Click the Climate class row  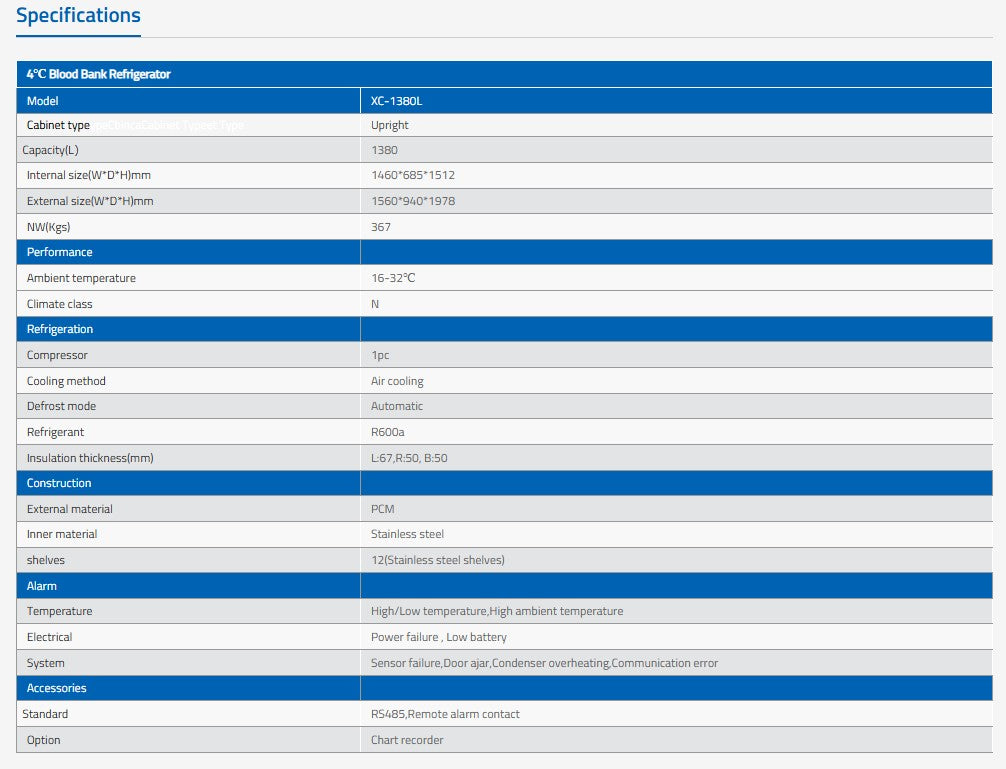(x=57, y=303)
